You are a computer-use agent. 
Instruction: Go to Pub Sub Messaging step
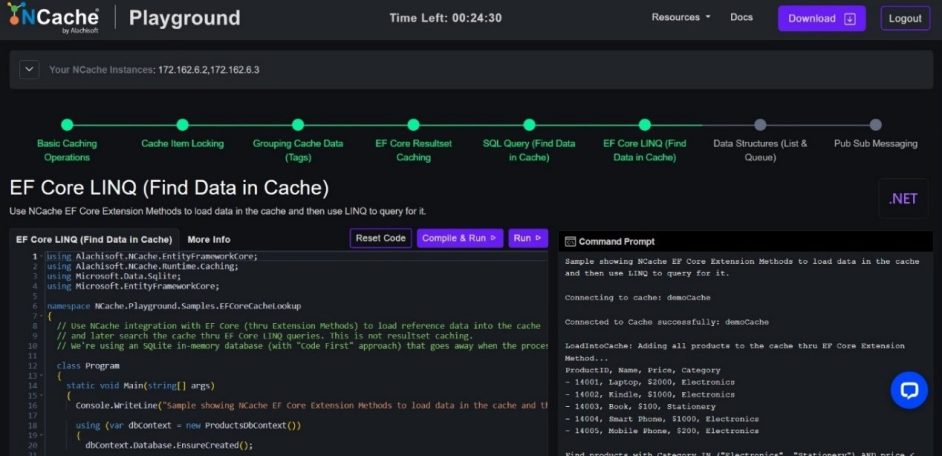coord(875,124)
